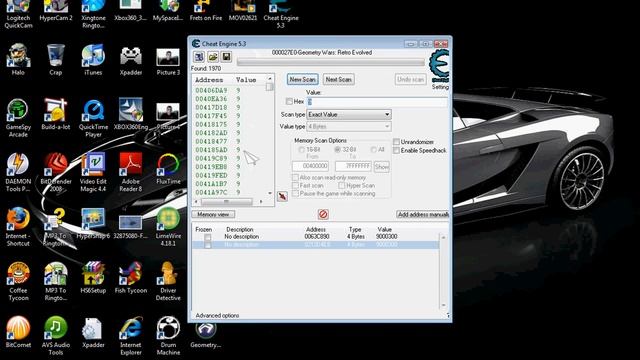Launch iTunes from the desktop
The image size is (640, 360).
tap(93, 60)
